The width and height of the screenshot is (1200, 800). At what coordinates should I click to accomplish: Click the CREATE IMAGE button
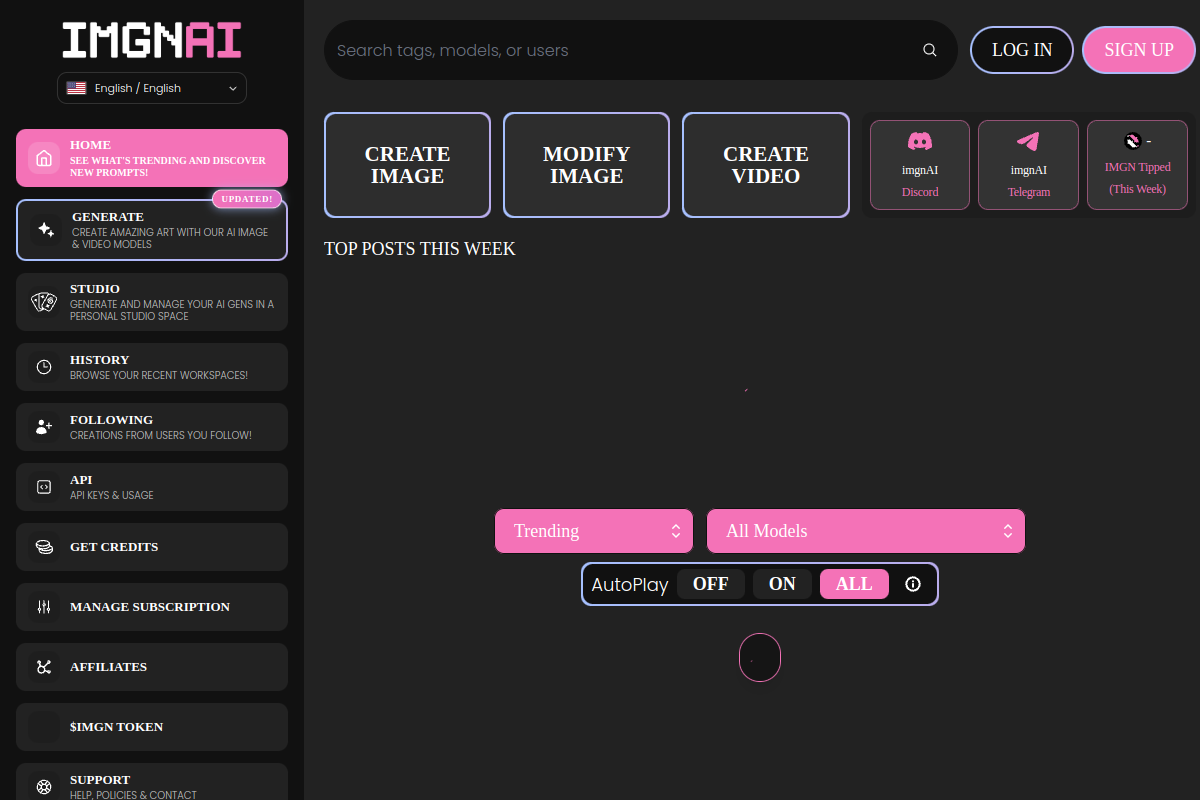click(407, 165)
